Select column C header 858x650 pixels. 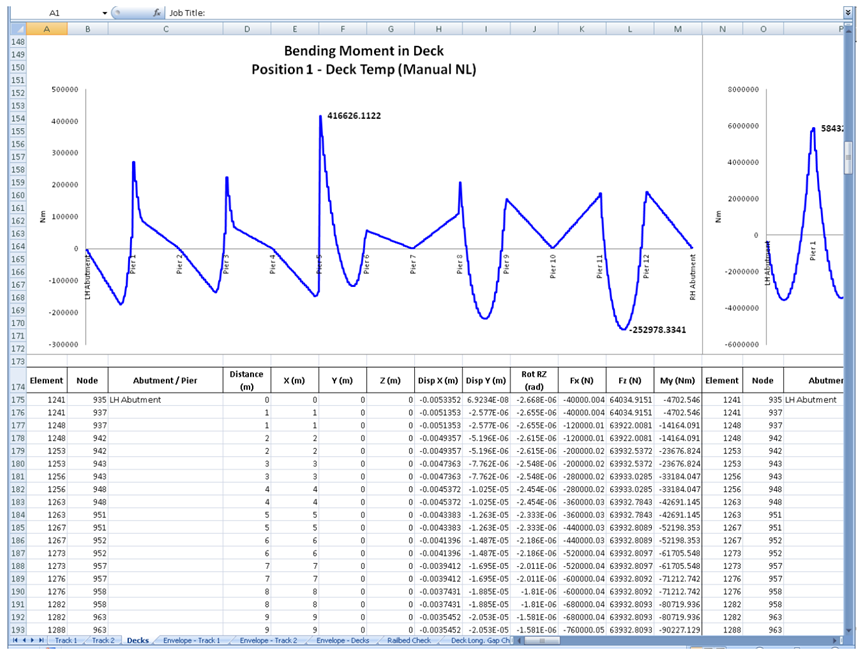pyautogui.click(x=165, y=30)
